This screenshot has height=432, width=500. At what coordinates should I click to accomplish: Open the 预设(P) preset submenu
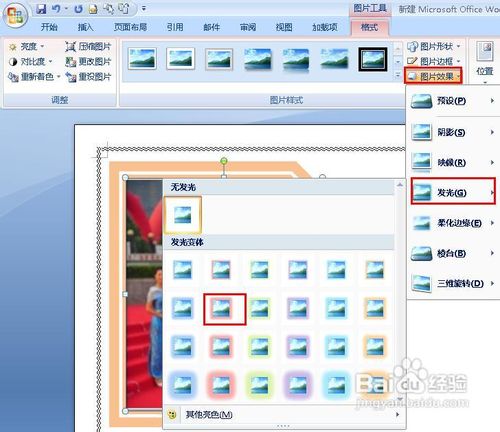[x=453, y=101]
